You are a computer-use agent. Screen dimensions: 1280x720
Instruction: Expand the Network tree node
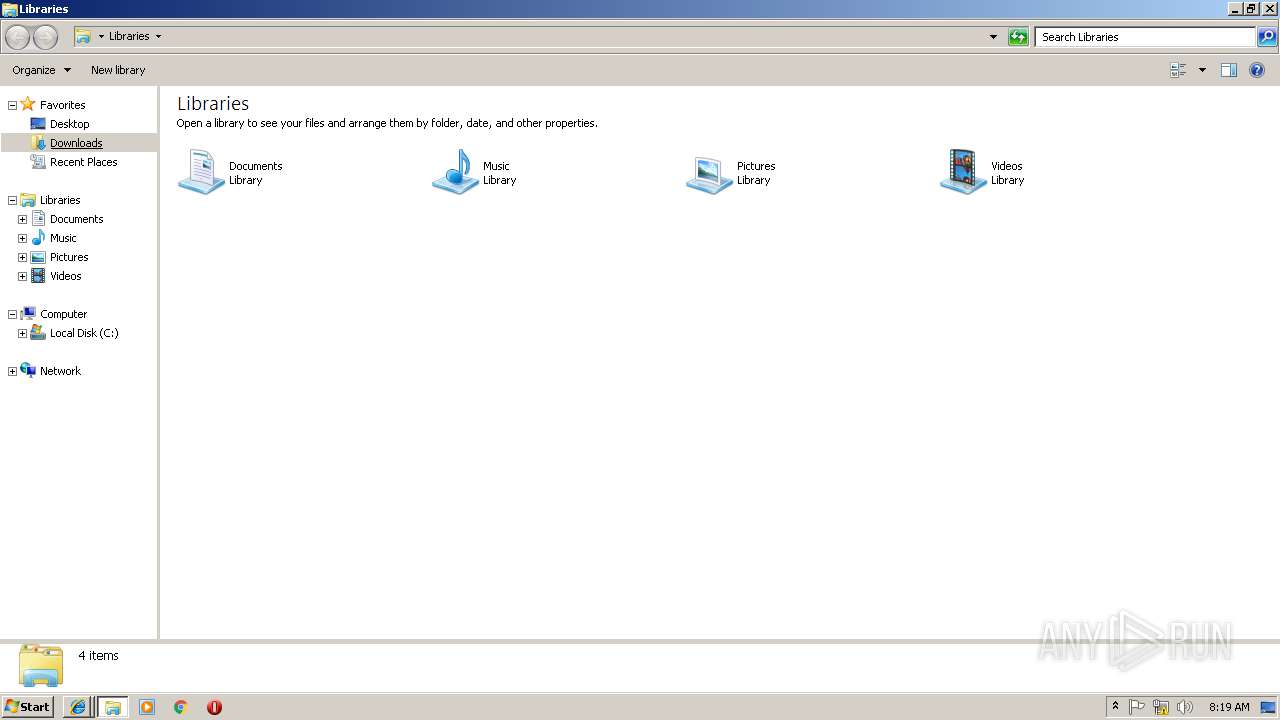coord(12,371)
